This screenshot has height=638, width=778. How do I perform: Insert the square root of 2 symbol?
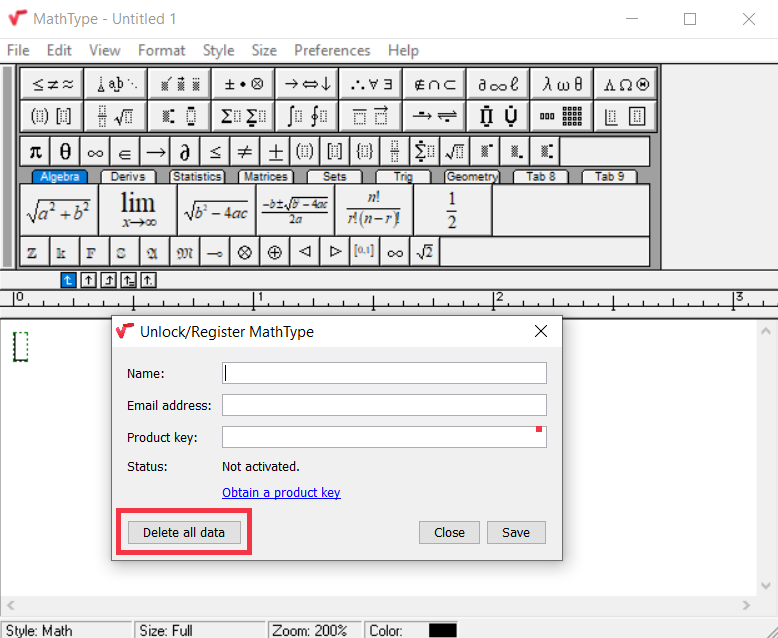click(424, 252)
